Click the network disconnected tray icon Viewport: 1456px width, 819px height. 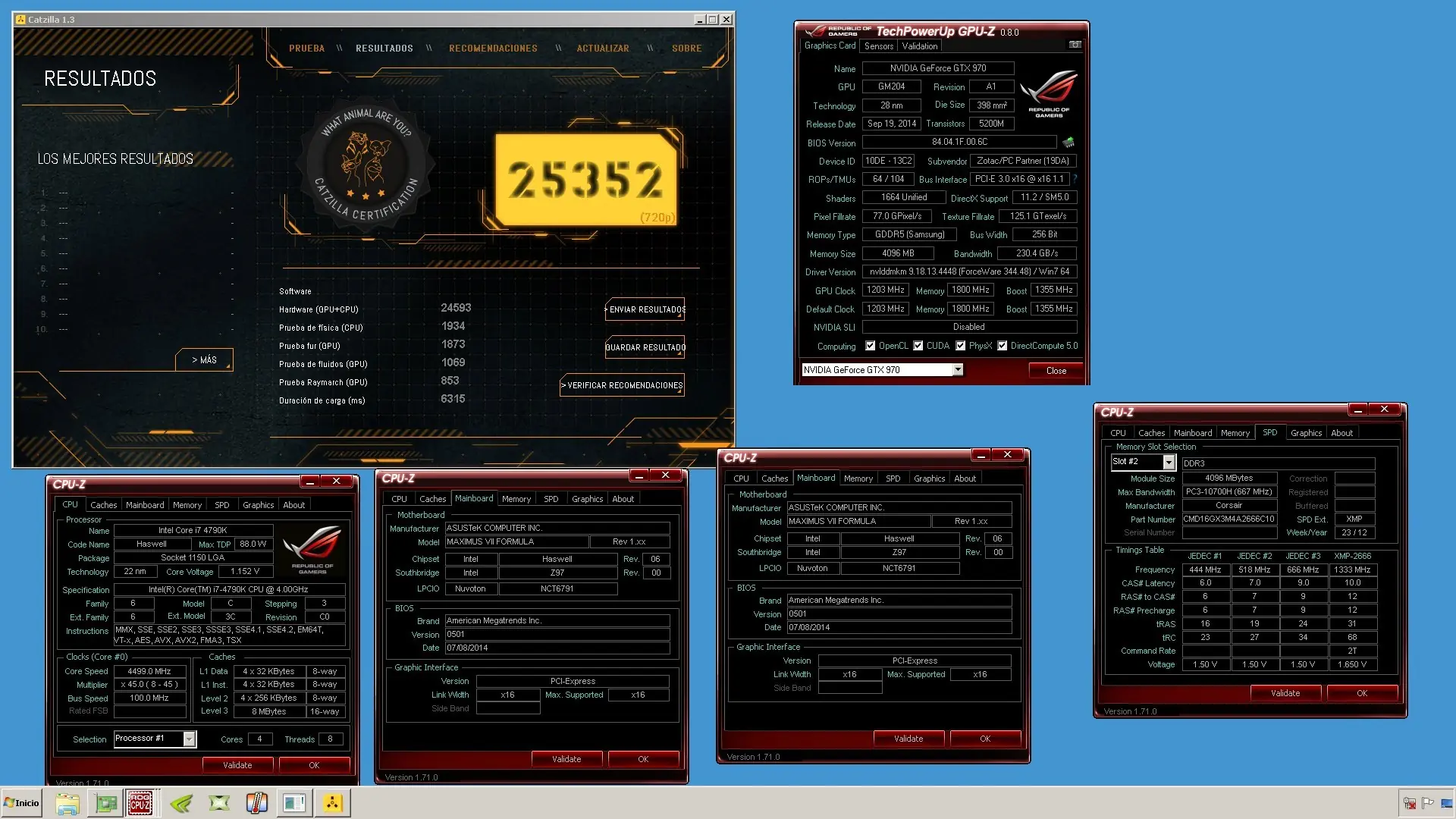(1410, 803)
